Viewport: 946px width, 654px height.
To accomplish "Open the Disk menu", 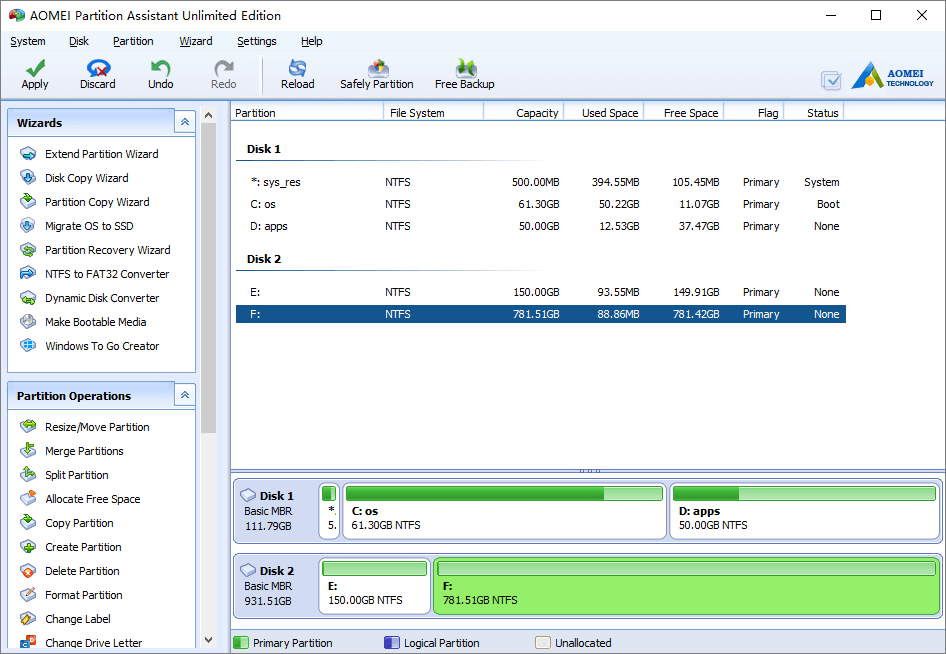I will (x=78, y=41).
